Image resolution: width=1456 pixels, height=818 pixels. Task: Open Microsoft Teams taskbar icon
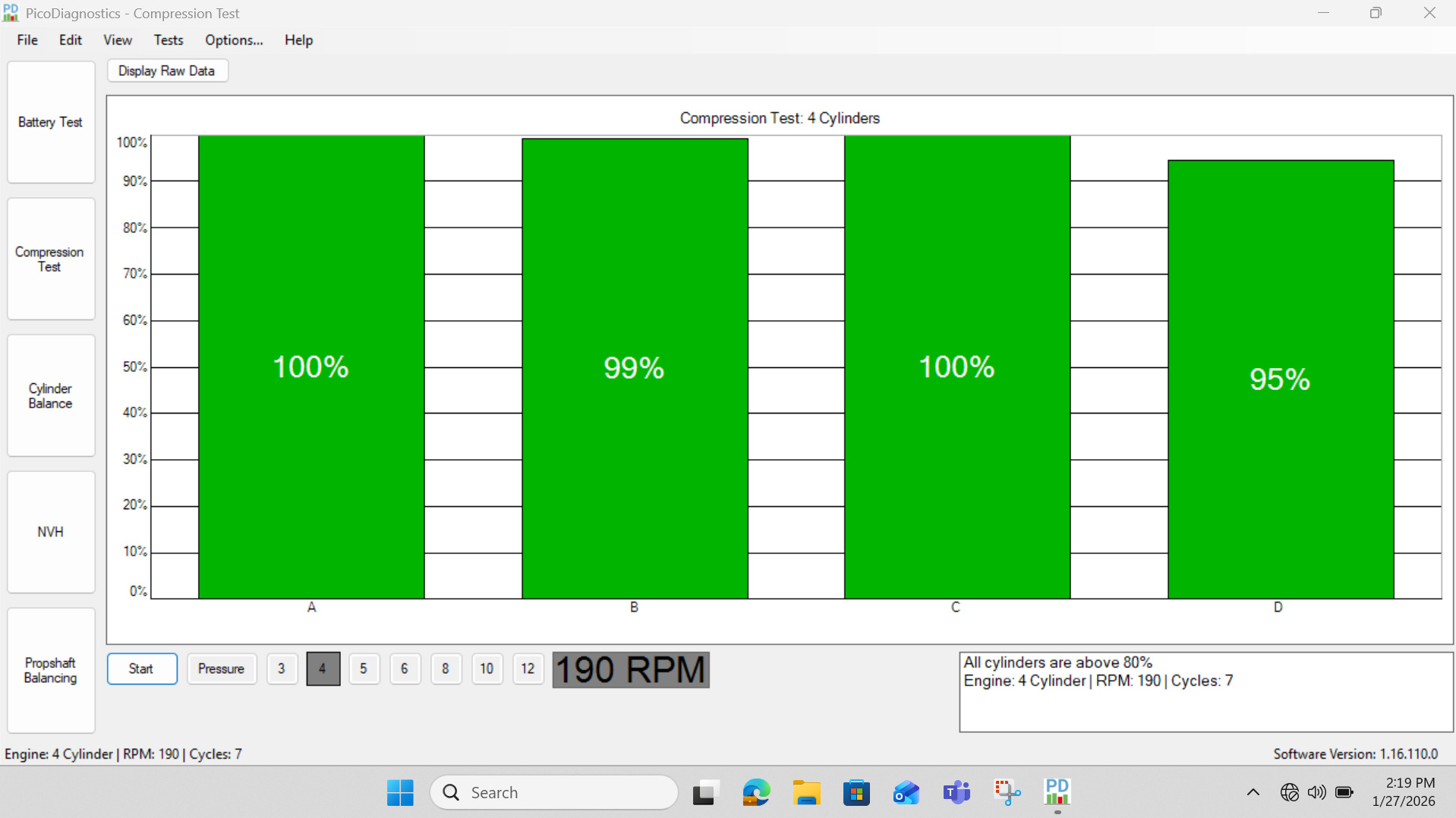coord(956,792)
